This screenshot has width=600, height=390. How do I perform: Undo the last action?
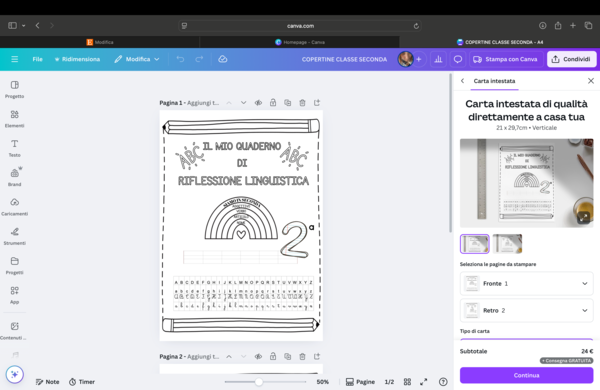pyautogui.click(x=180, y=59)
